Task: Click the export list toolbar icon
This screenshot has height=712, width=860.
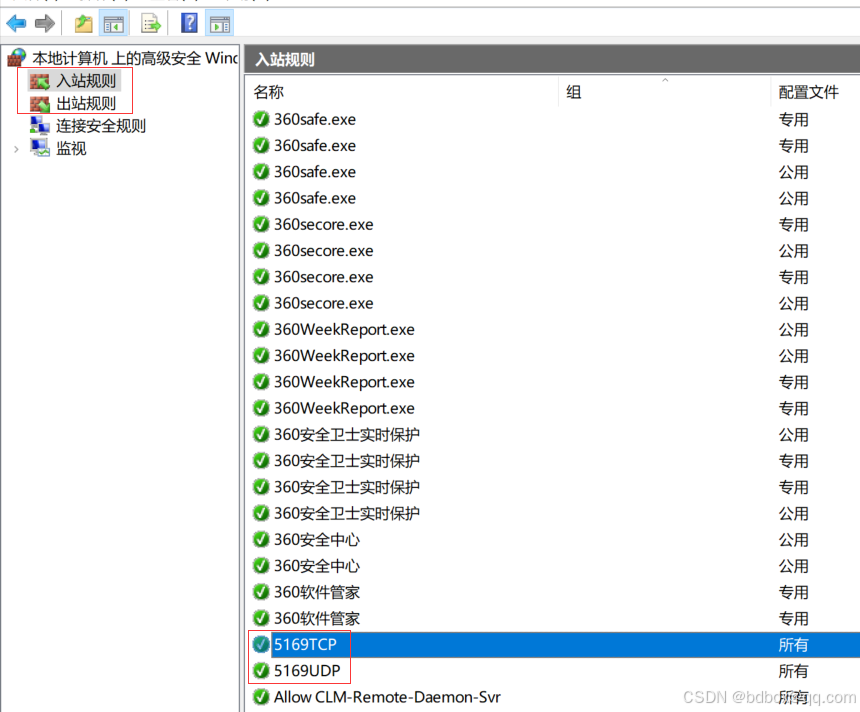Action: (150, 24)
